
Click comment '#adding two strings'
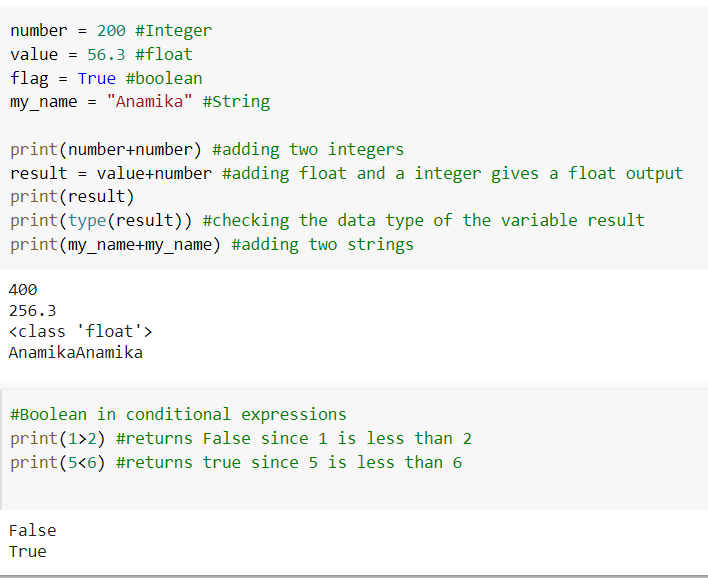pos(322,245)
